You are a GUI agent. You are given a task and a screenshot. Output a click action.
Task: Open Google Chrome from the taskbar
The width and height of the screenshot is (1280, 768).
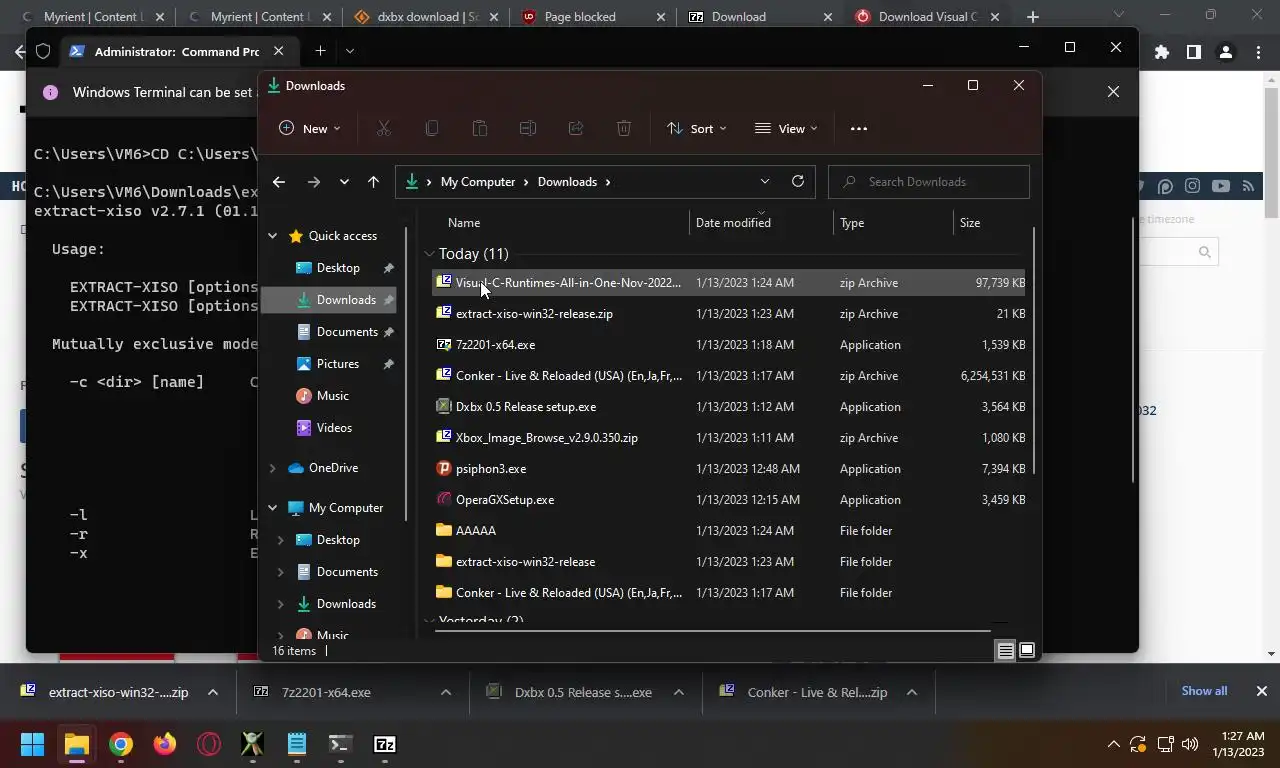click(x=121, y=744)
